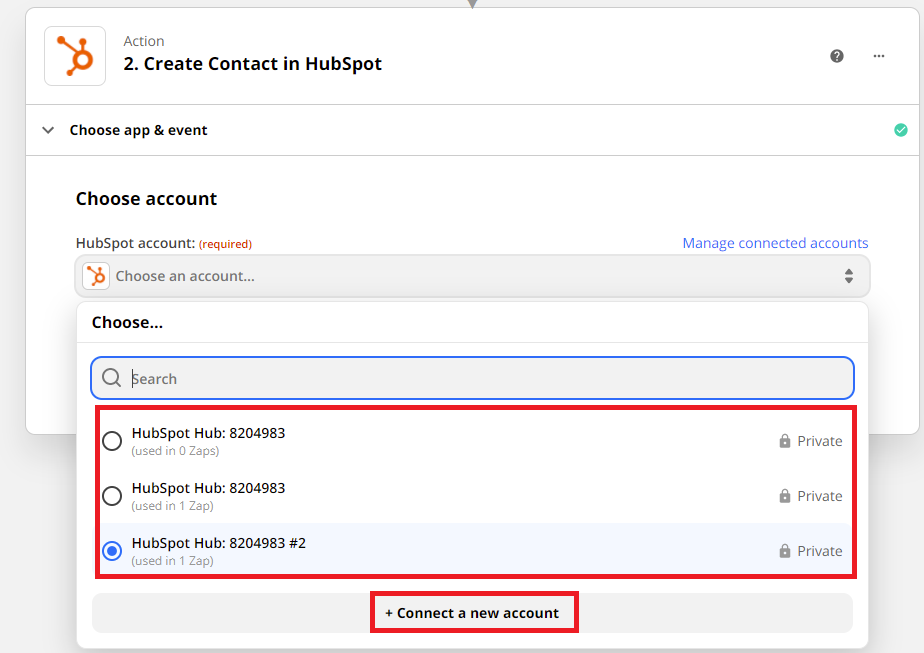Image resolution: width=924 pixels, height=653 pixels.
Task: Click the 'HubSpot account: (required)' label
Action: 164,243
